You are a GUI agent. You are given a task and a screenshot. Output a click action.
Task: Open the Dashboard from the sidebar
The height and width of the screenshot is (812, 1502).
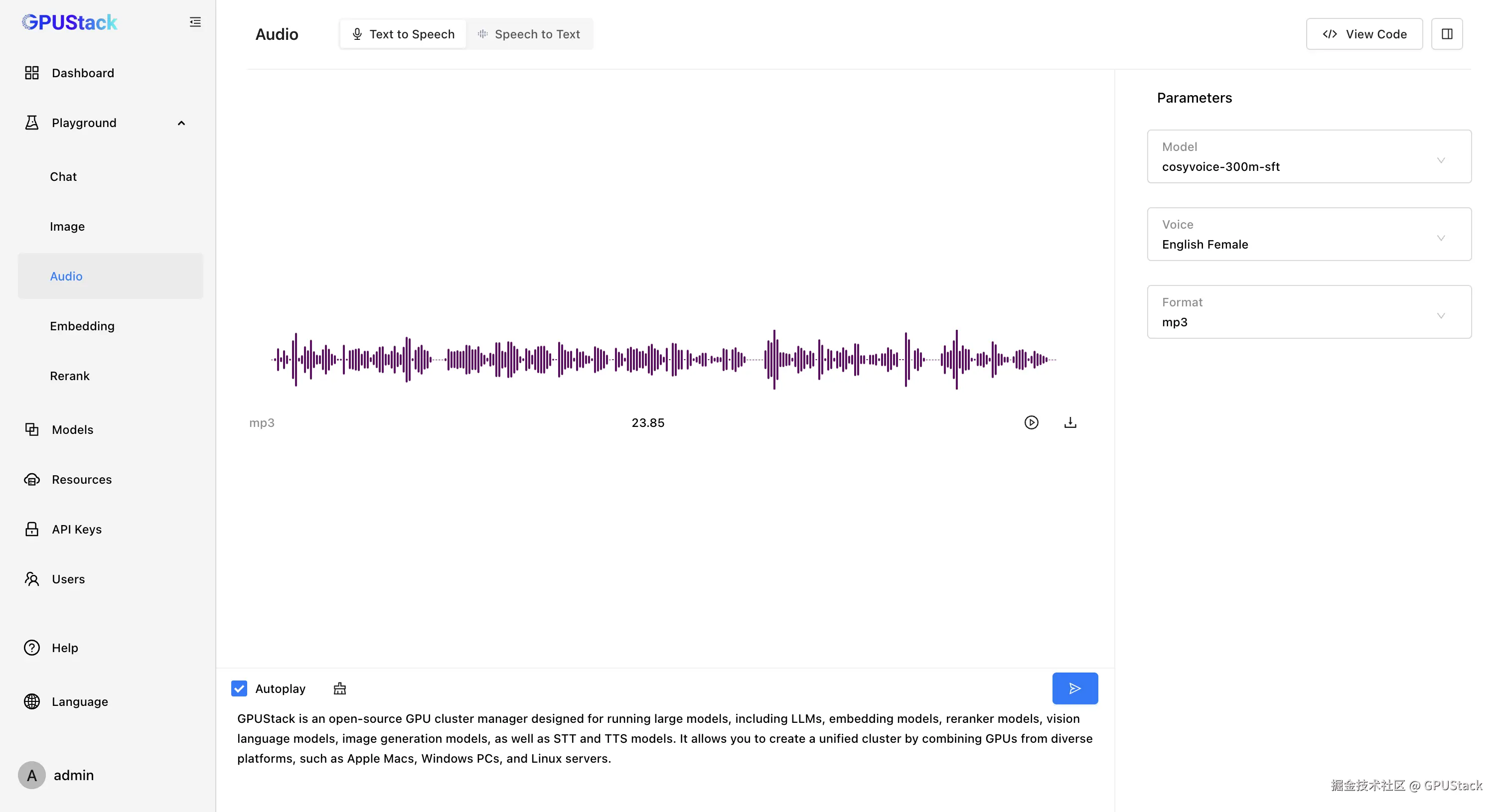click(x=82, y=73)
